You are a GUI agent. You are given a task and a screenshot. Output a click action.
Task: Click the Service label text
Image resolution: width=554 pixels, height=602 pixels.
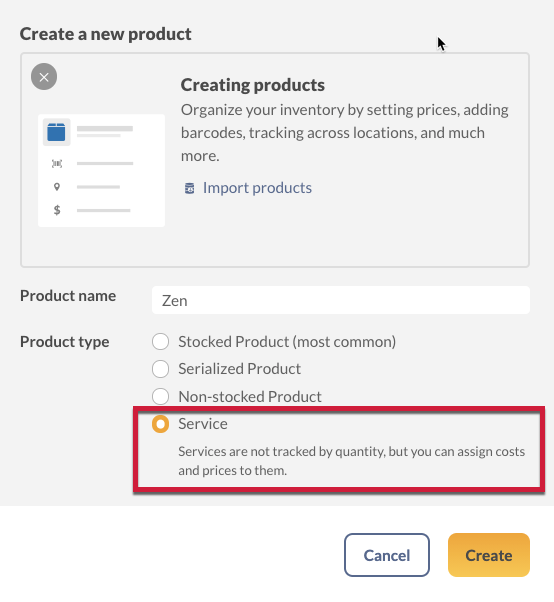(x=203, y=424)
